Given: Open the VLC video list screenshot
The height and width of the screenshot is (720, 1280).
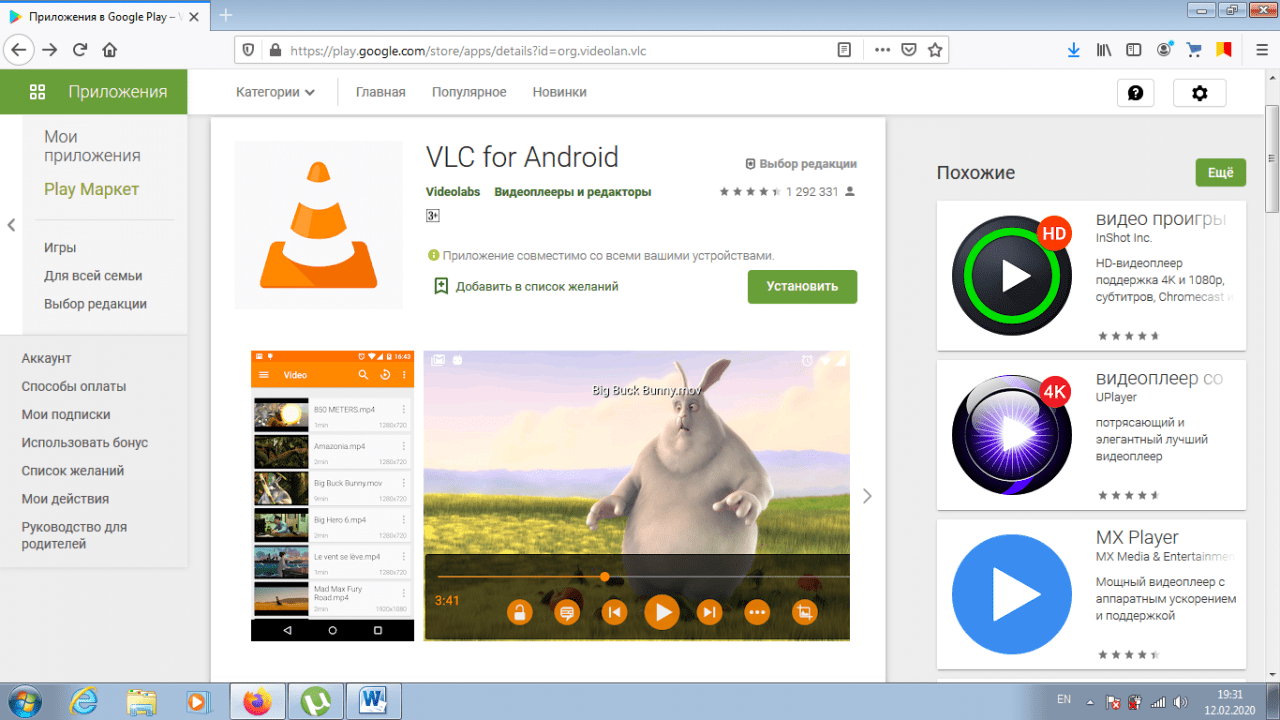Looking at the screenshot, I should pyautogui.click(x=332, y=496).
